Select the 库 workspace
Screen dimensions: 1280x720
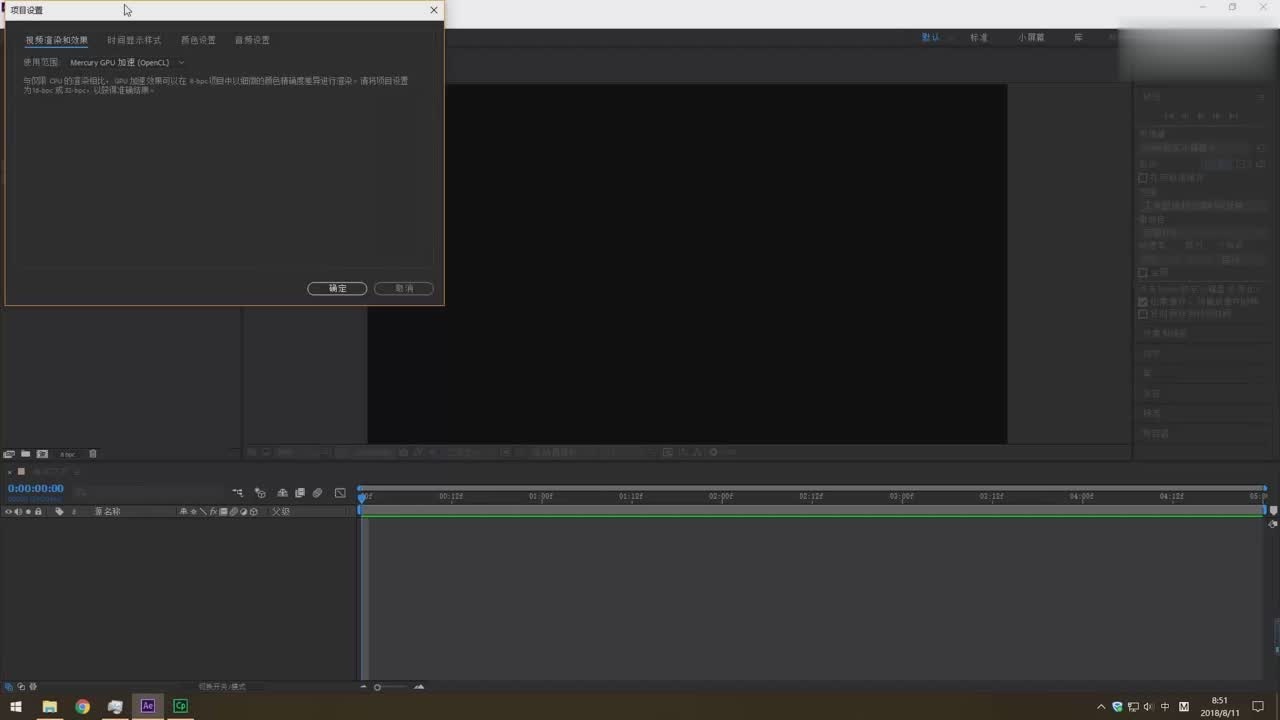coord(1078,37)
